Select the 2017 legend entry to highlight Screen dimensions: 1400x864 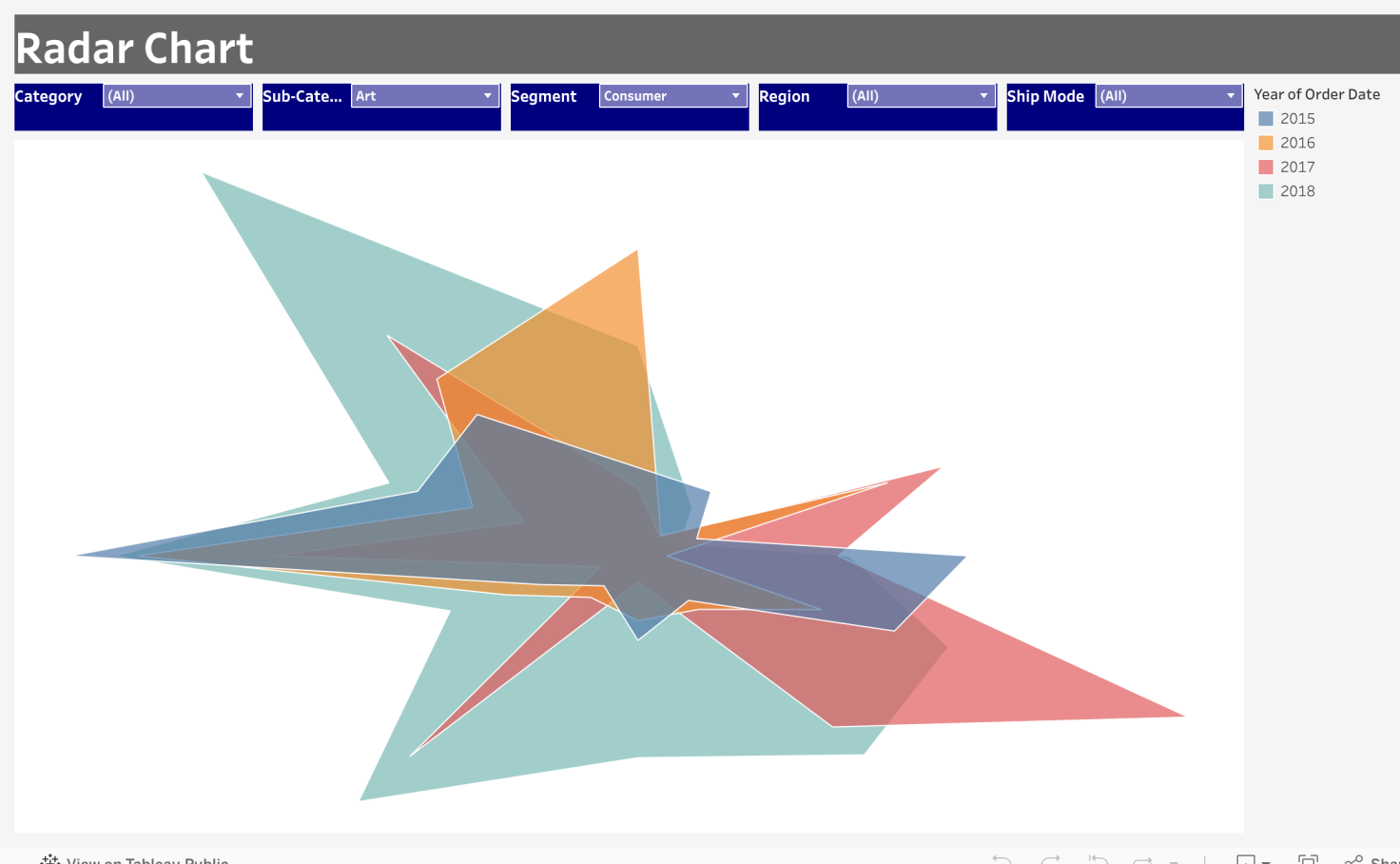1265,166
